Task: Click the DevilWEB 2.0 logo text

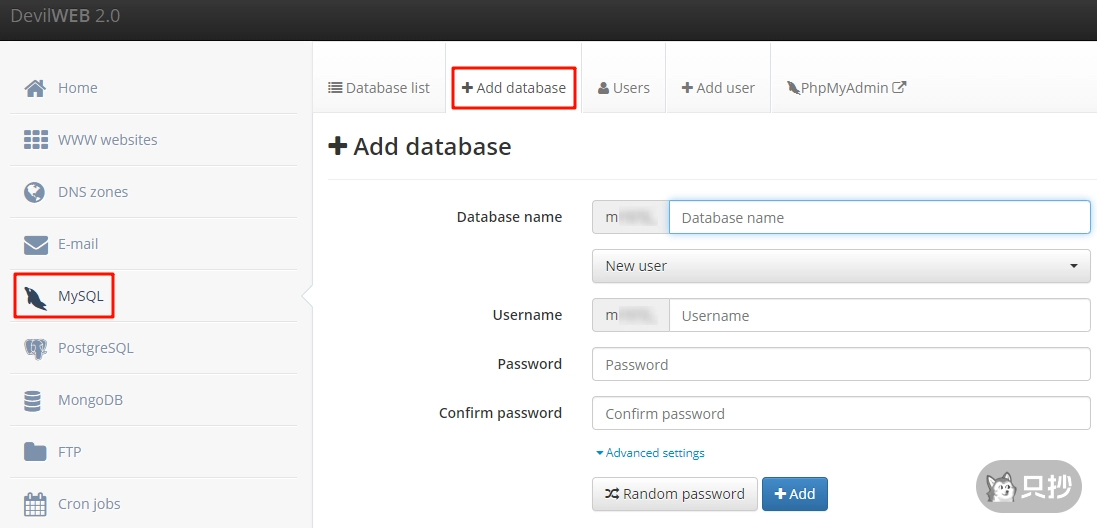Action: coord(65,15)
